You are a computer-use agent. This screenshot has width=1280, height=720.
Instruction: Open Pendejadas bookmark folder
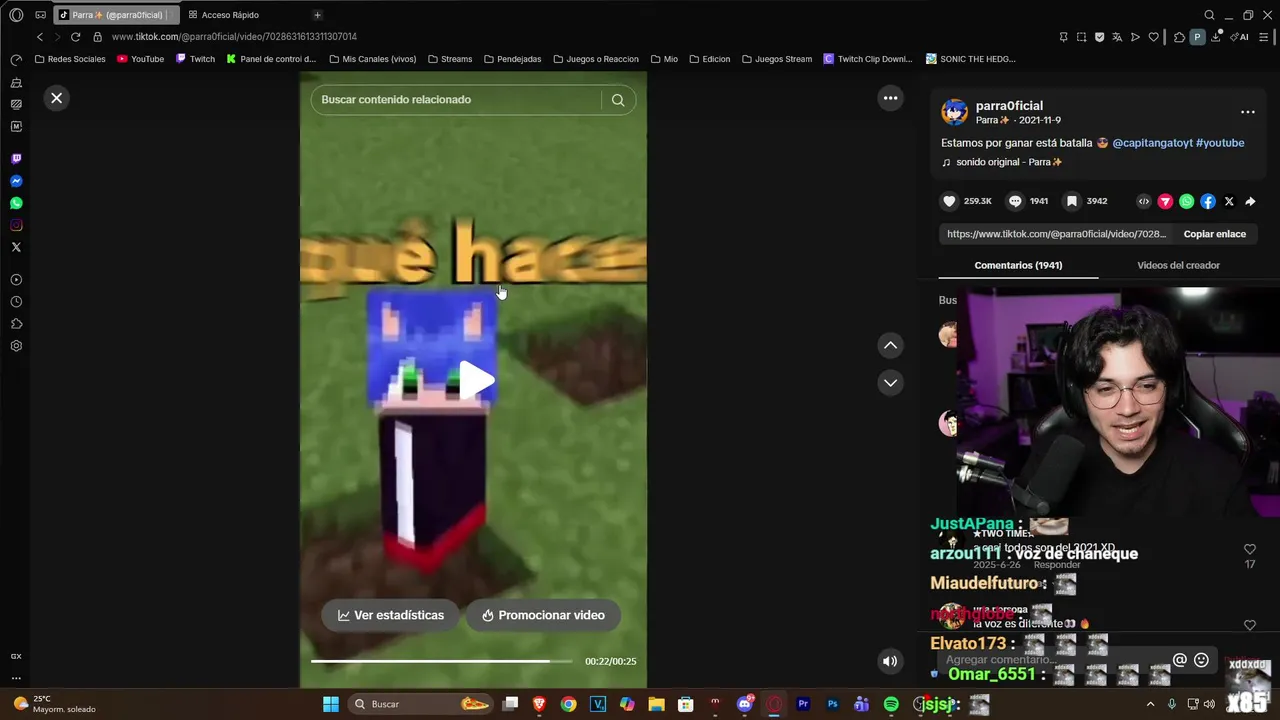(512, 59)
